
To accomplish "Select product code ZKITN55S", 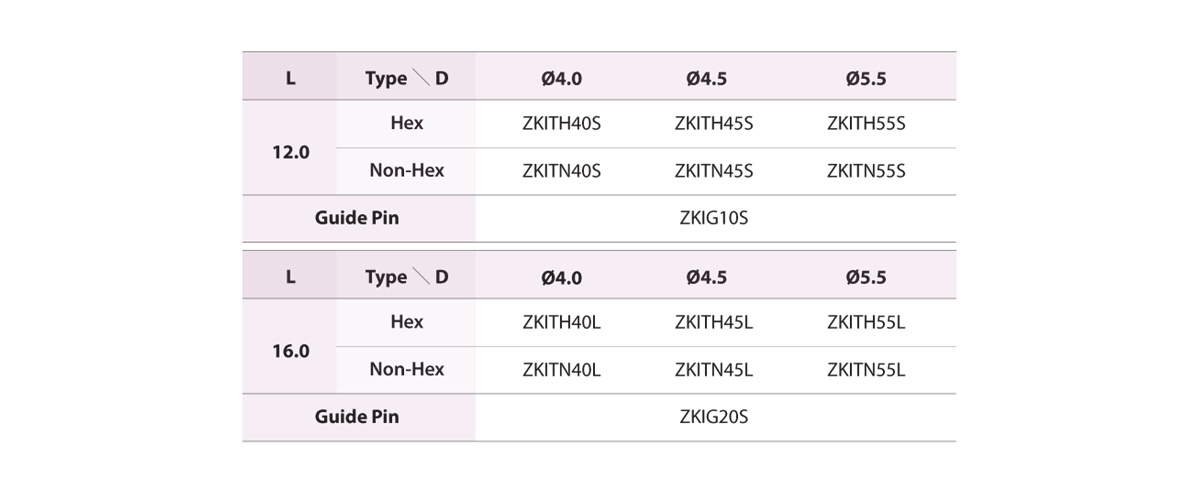I will pos(866,171).
